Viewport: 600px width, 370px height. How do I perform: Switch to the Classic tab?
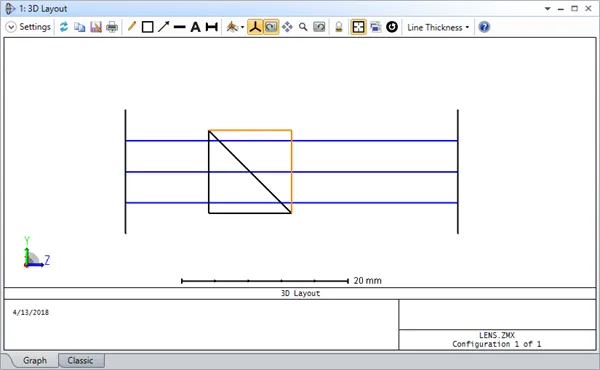(80, 360)
